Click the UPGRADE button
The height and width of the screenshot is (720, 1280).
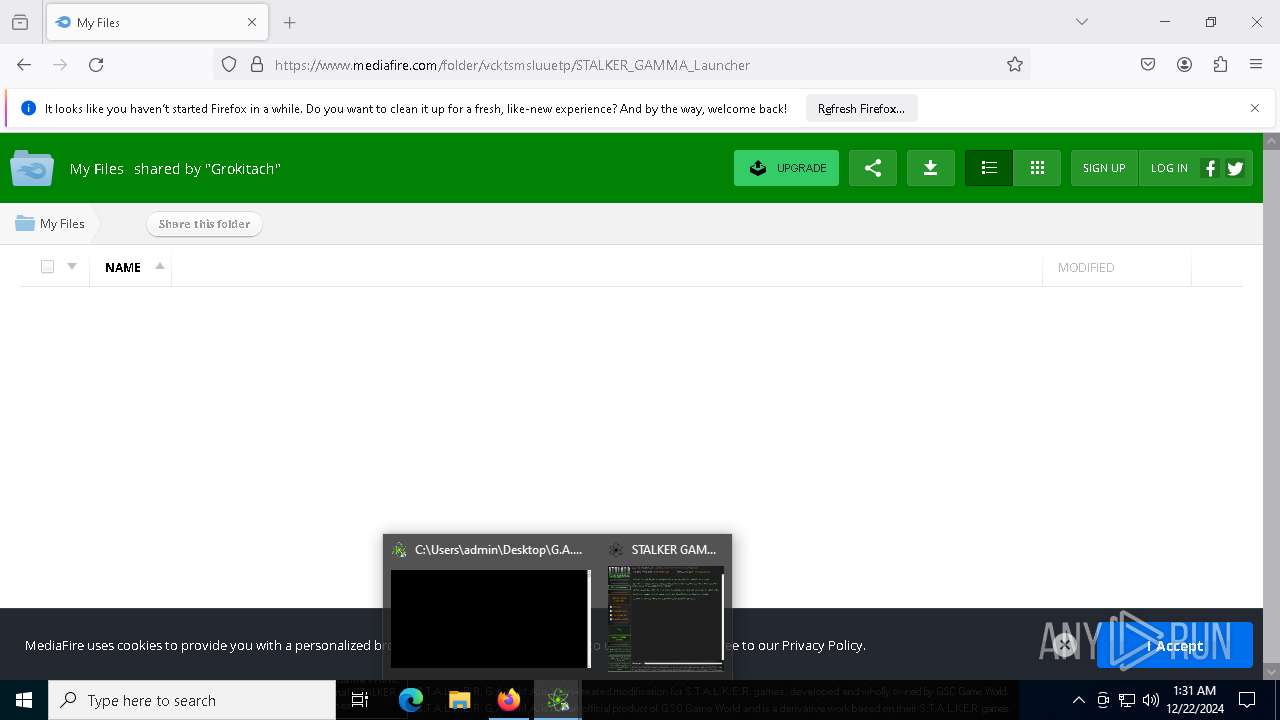coord(786,168)
